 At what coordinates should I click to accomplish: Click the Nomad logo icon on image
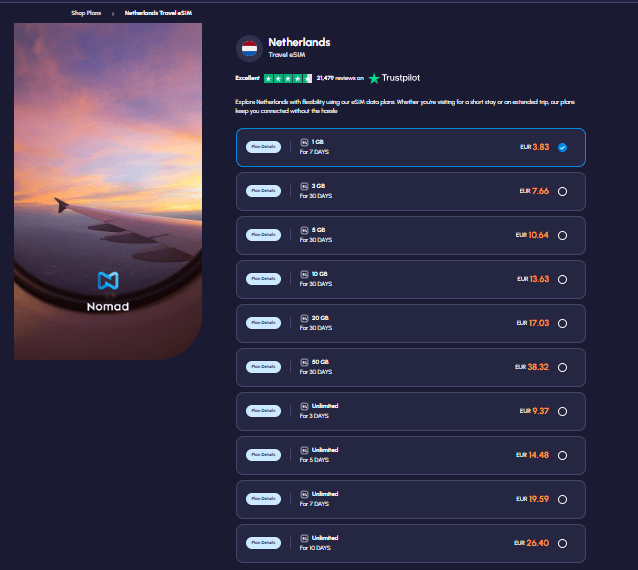coord(108,280)
